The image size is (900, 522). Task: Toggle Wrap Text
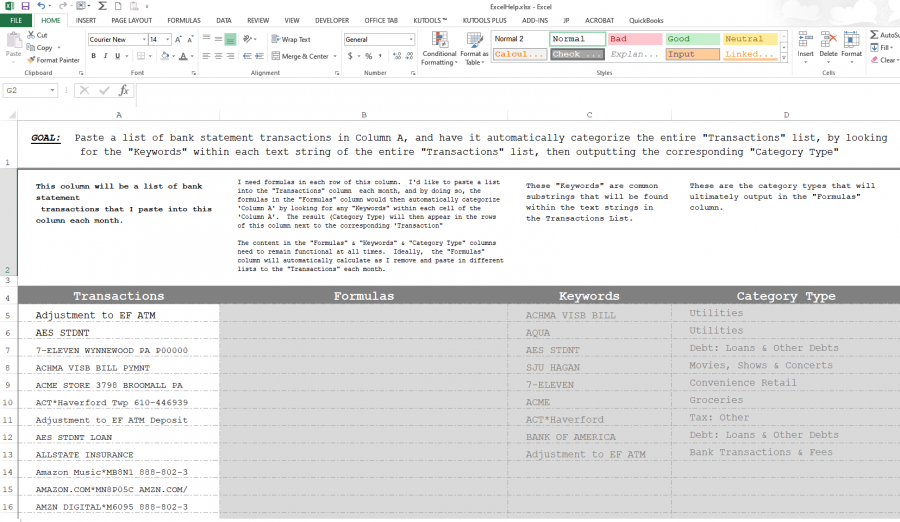tap(291, 39)
